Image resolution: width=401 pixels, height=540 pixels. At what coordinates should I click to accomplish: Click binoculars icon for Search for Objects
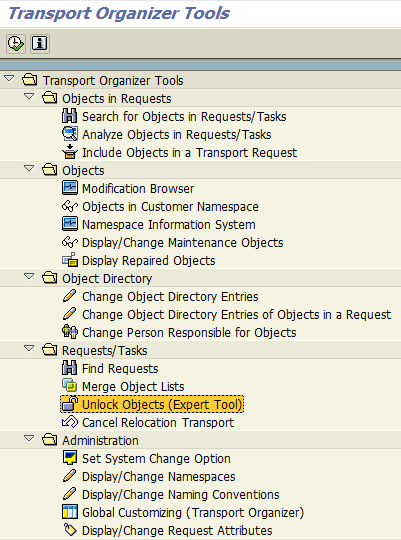click(70, 116)
